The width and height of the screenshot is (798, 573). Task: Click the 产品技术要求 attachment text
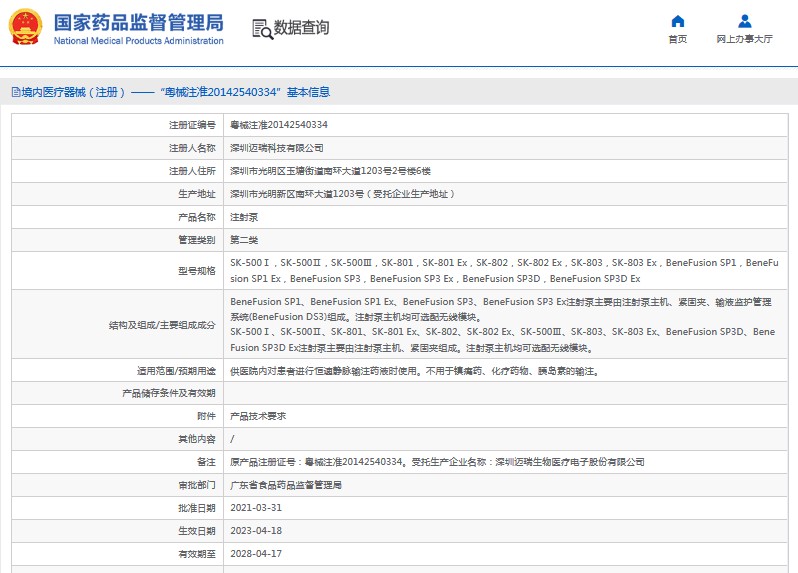point(258,415)
